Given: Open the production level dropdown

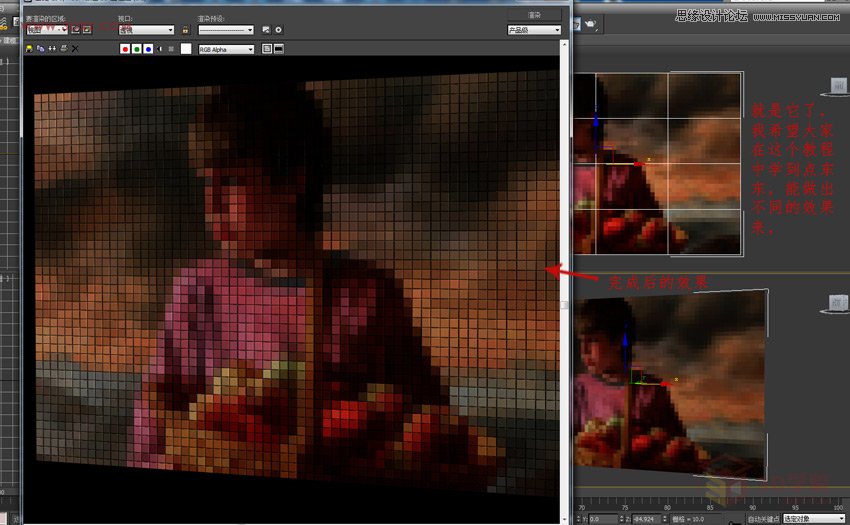Looking at the screenshot, I should [x=534, y=30].
